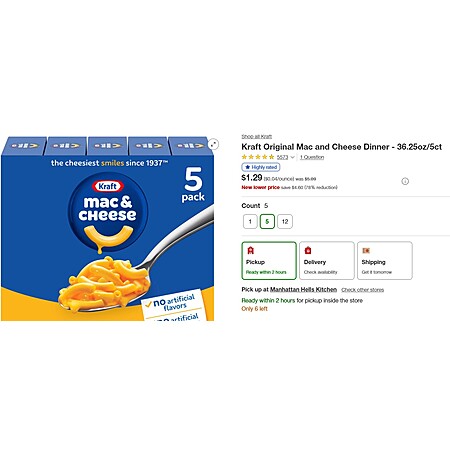Image resolution: width=450 pixels, height=450 pixels.
Task: Click the orange Shipping box icon
Action: (x=366, y=250)
